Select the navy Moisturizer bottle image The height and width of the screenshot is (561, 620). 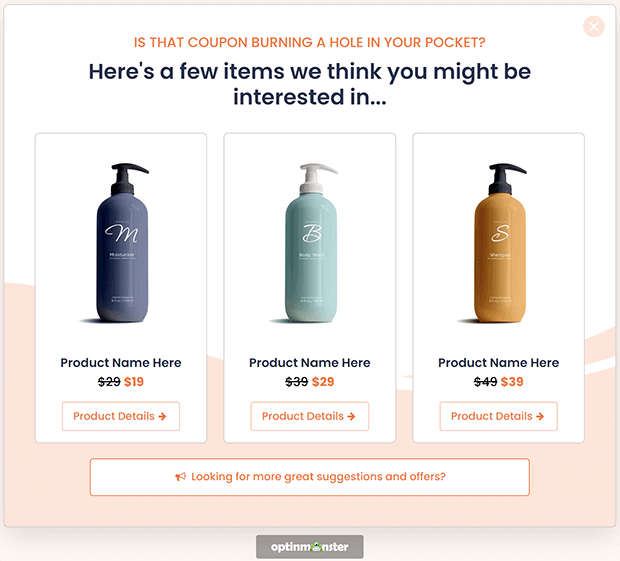coord(121,243)
